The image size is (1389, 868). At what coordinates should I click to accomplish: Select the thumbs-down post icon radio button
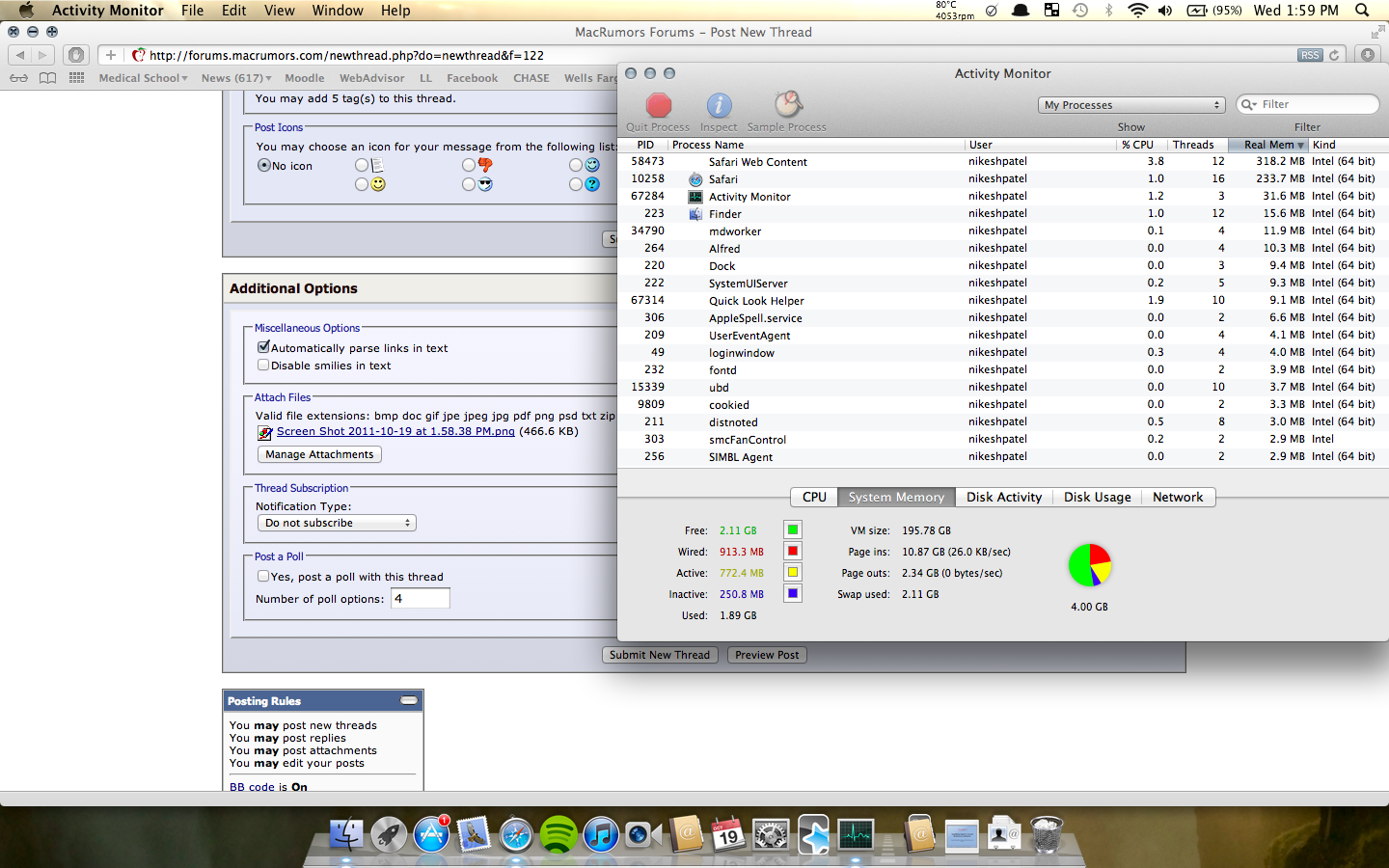469,165
